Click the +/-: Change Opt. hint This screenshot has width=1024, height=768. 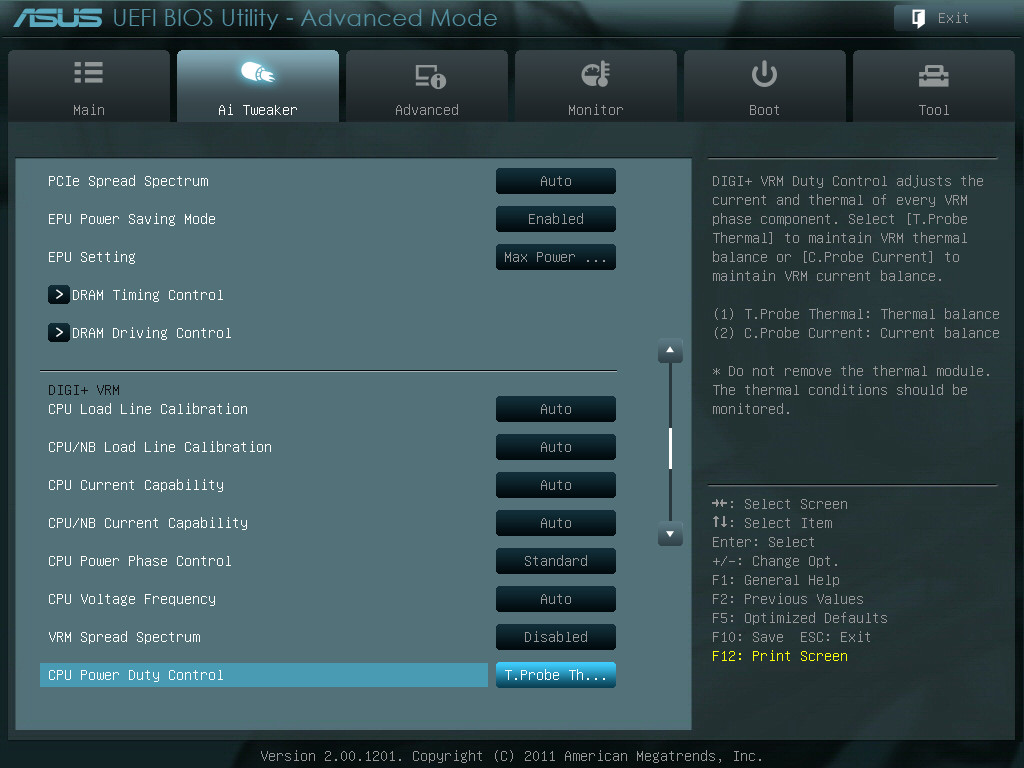click(x=775, y=561)
